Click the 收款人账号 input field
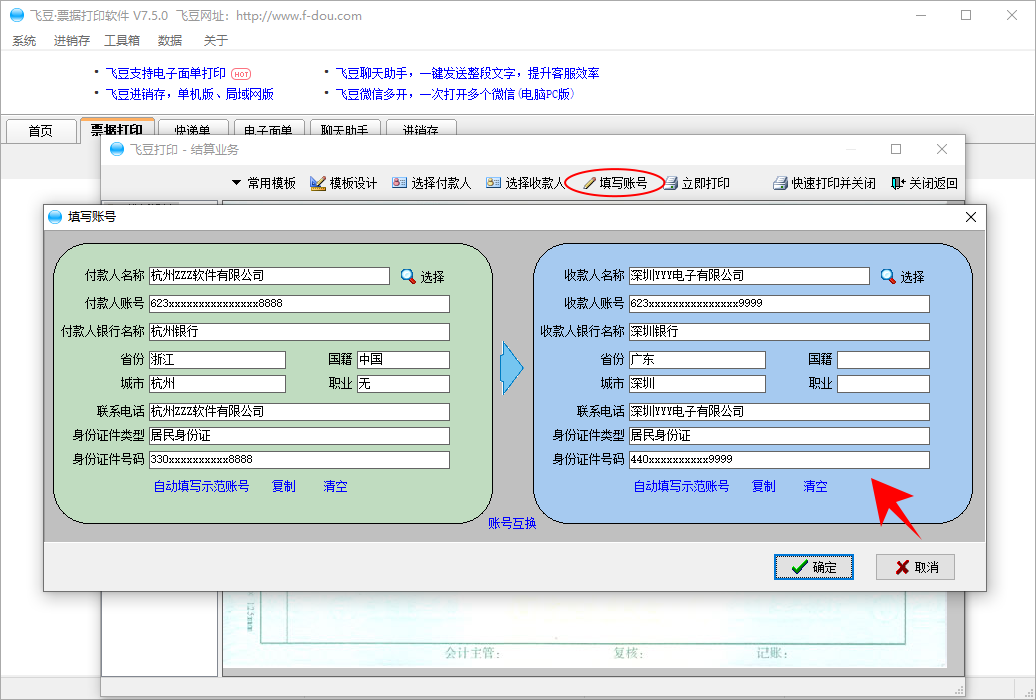Image resolution: width=1036 pixels, height=700 pixels. (x=779, y=304)
